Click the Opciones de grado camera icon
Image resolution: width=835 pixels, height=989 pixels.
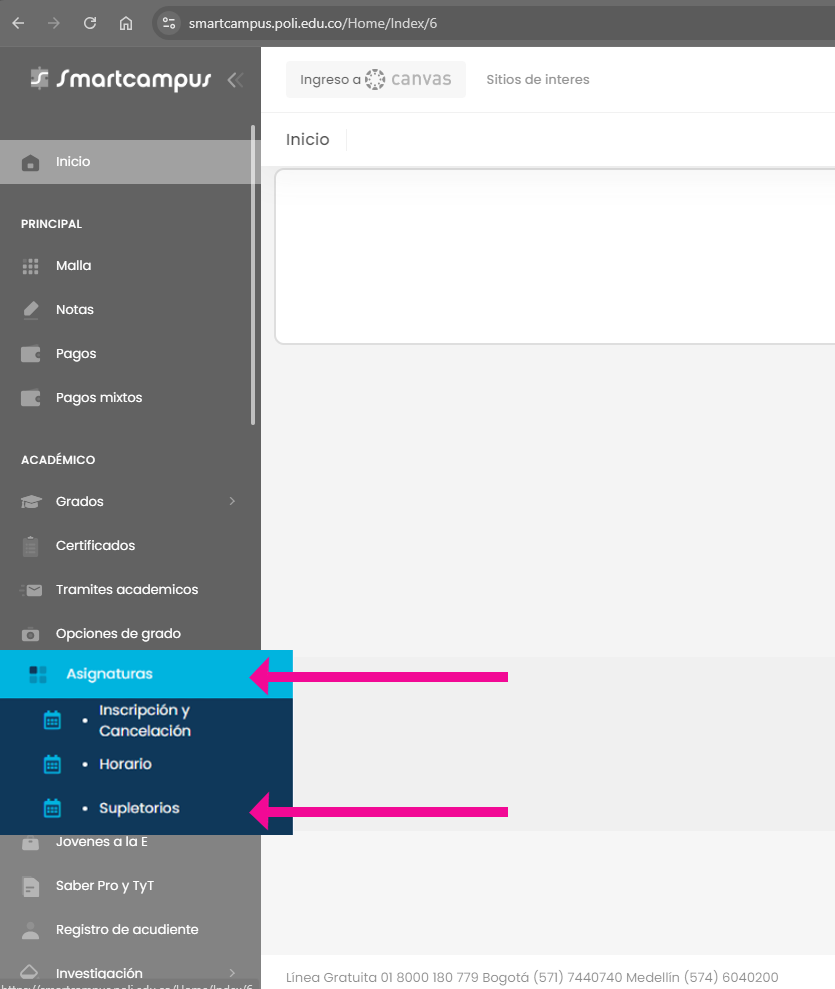(31, 634)
